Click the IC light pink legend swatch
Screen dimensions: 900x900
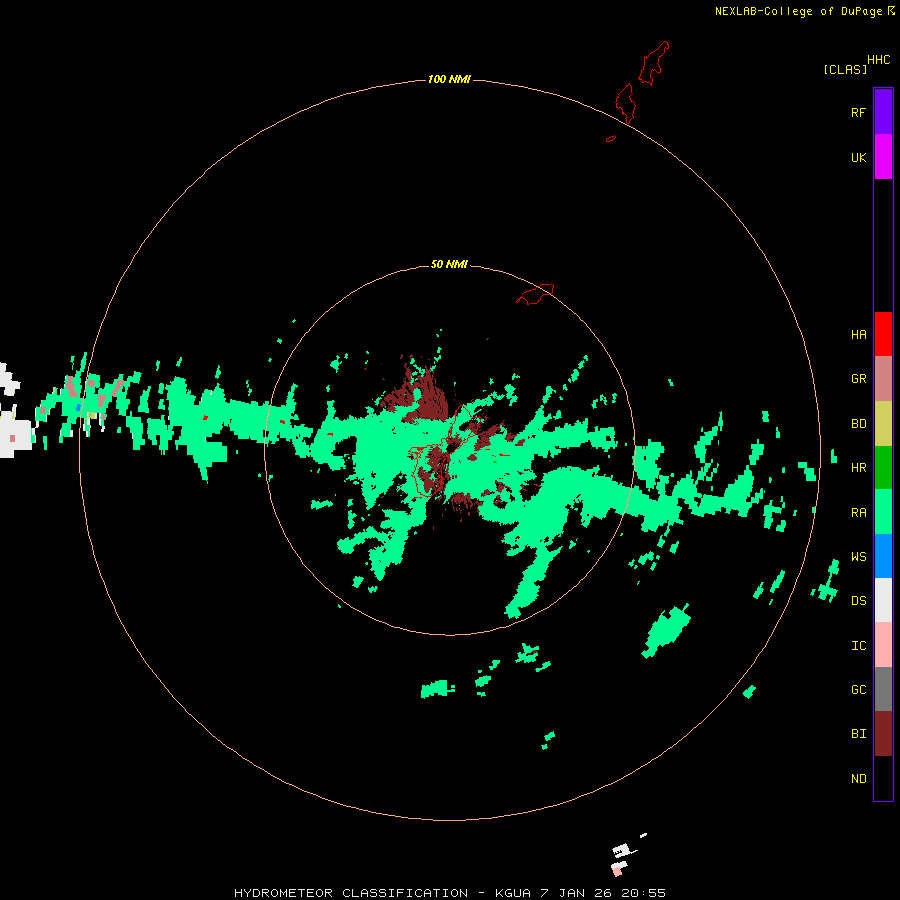coord(883,645)
